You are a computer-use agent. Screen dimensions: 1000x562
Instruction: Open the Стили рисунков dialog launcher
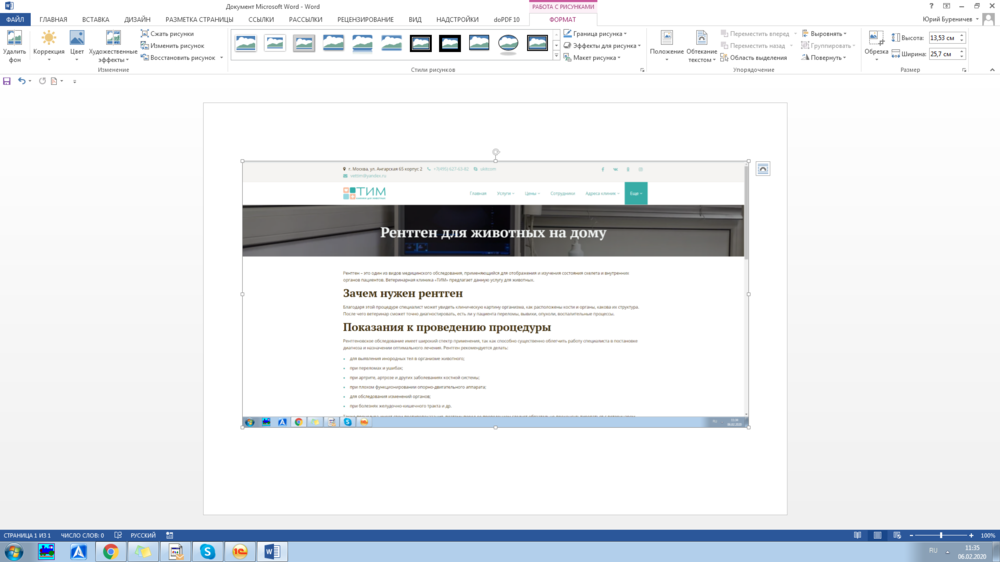point(642,70)
